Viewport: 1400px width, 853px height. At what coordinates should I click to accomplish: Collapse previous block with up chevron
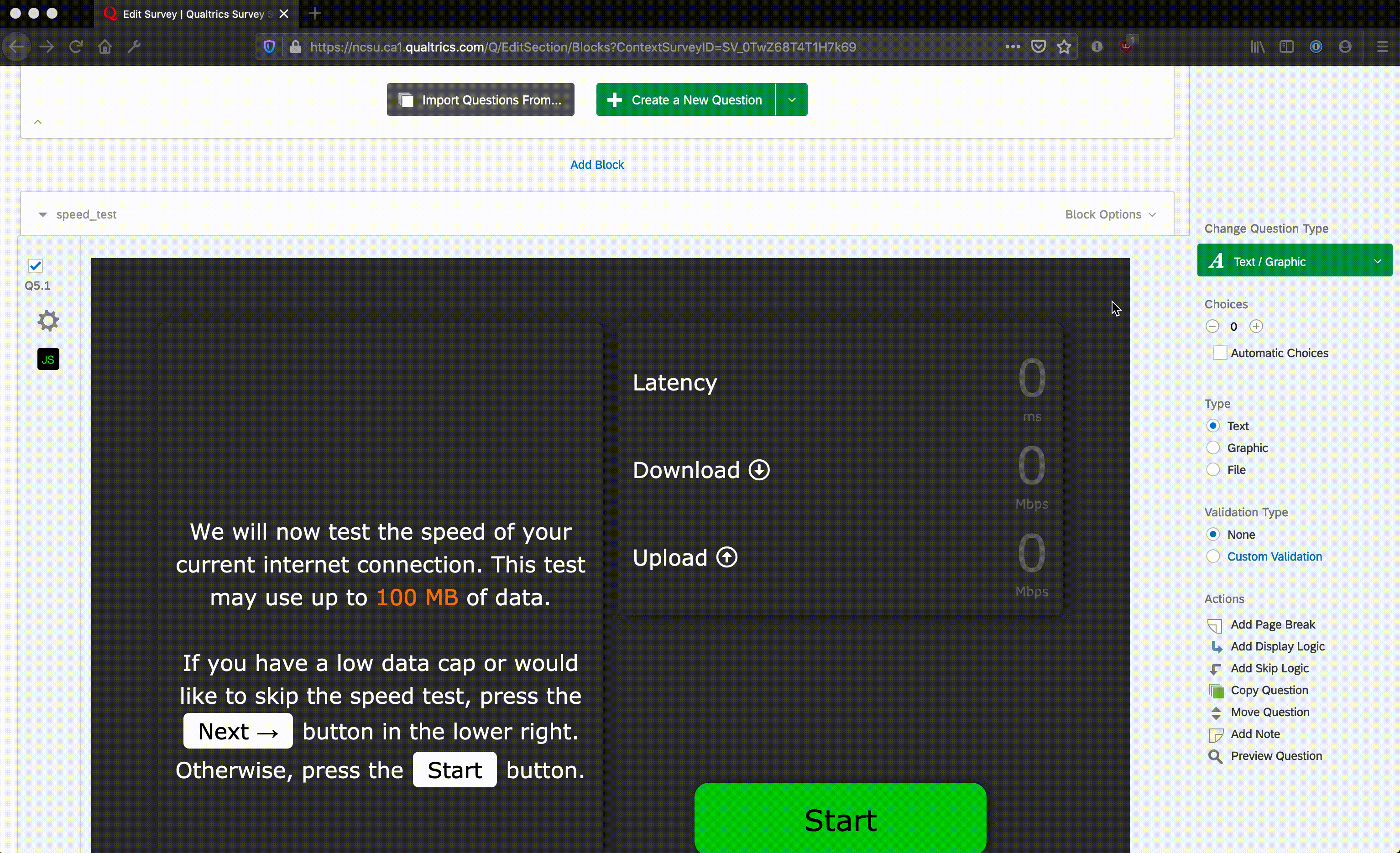[37, 121]
